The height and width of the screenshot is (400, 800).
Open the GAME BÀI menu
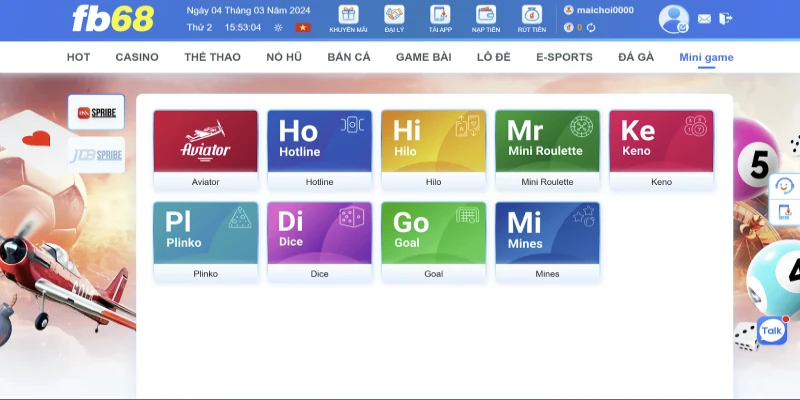[423, 57]
